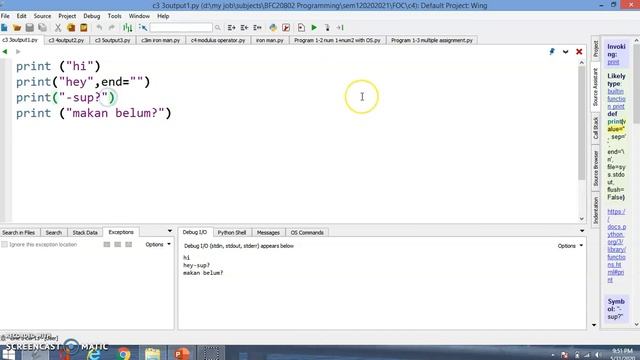The width and height of the screenshot is (640, 360).
Task: Open the Tools menu
Action: [x=114, y=16]
